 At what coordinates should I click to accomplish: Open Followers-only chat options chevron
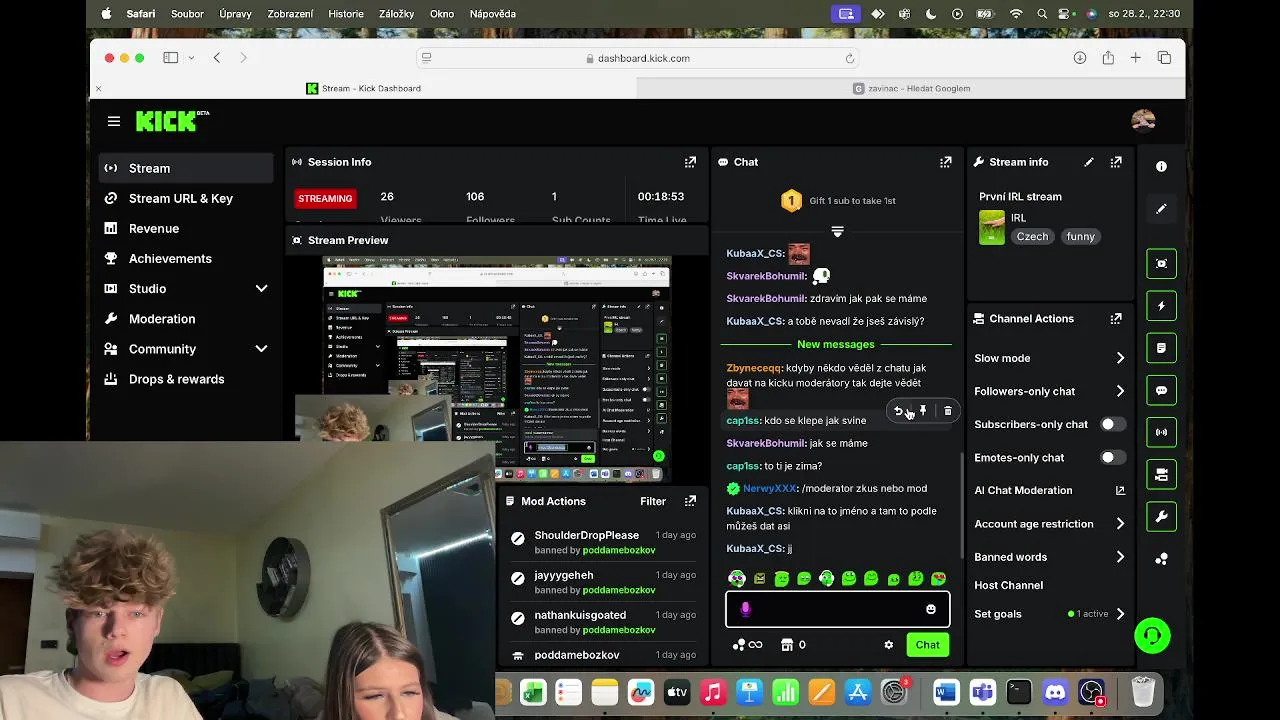tap(1120, 391)
